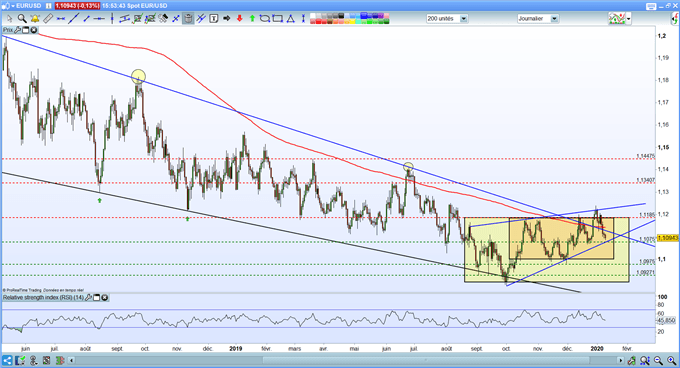Click the keyboard icon in title bar
This screenshot has height=368, width=680.
651,7
